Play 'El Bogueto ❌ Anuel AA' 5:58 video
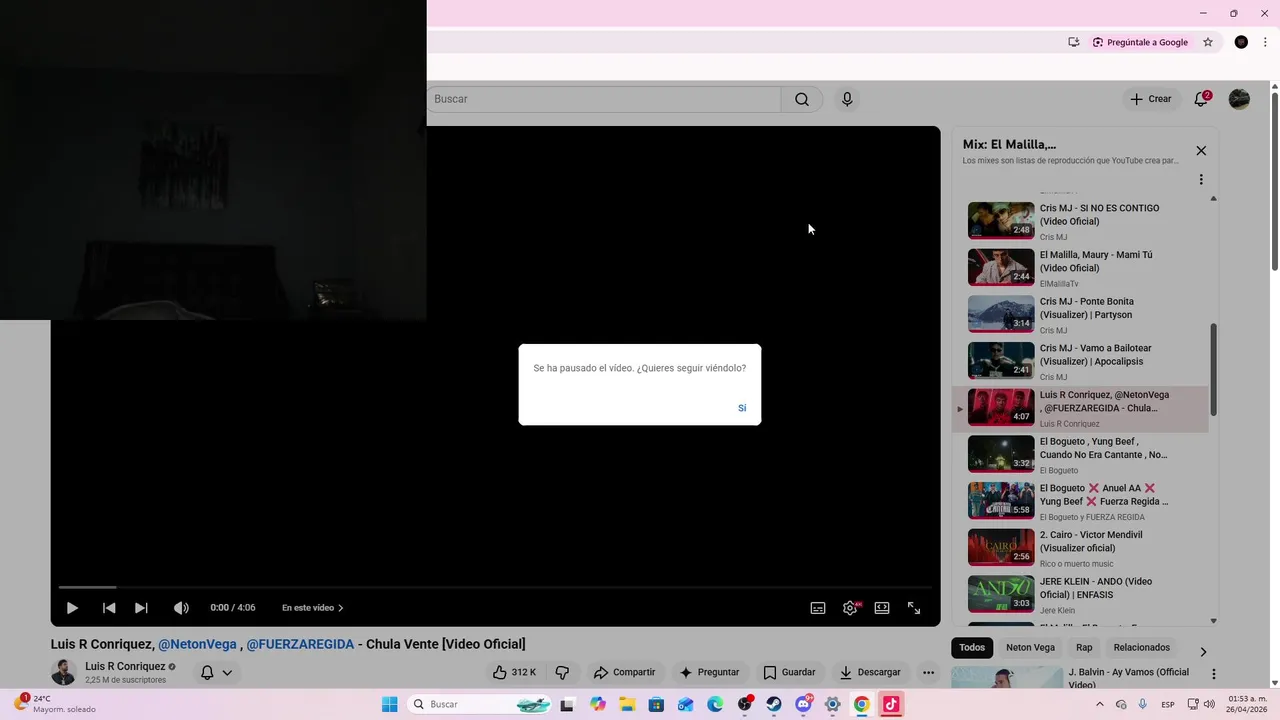 point(1080,501)
